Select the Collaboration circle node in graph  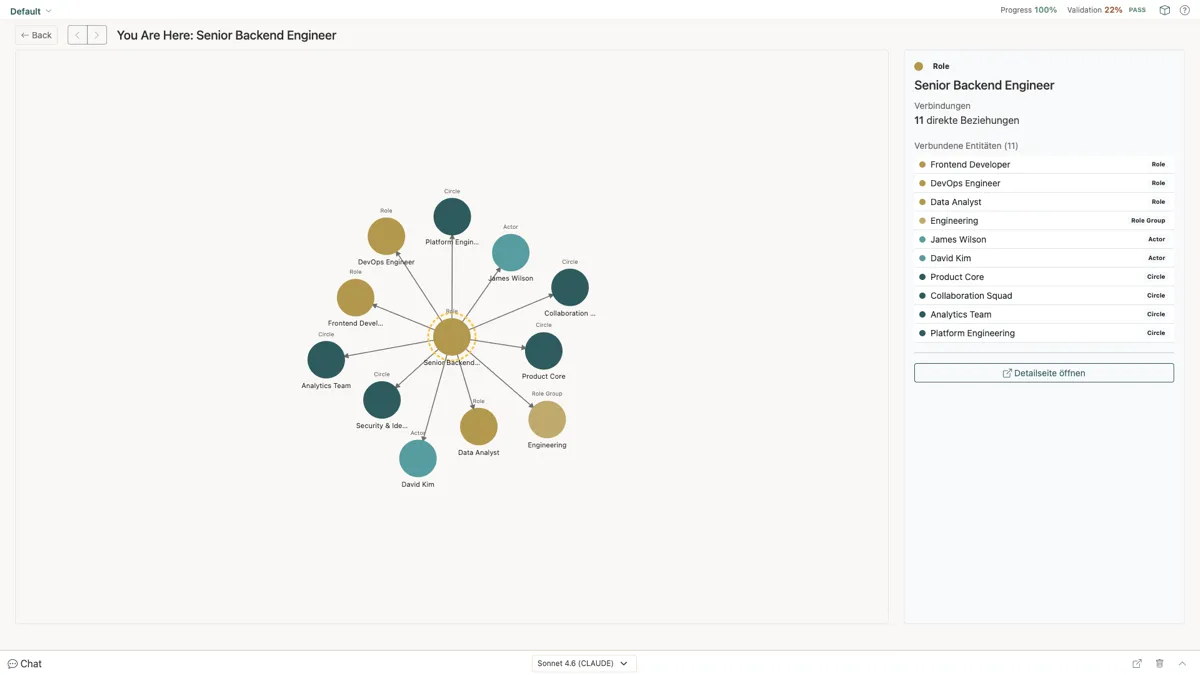[x=570, y=288]
